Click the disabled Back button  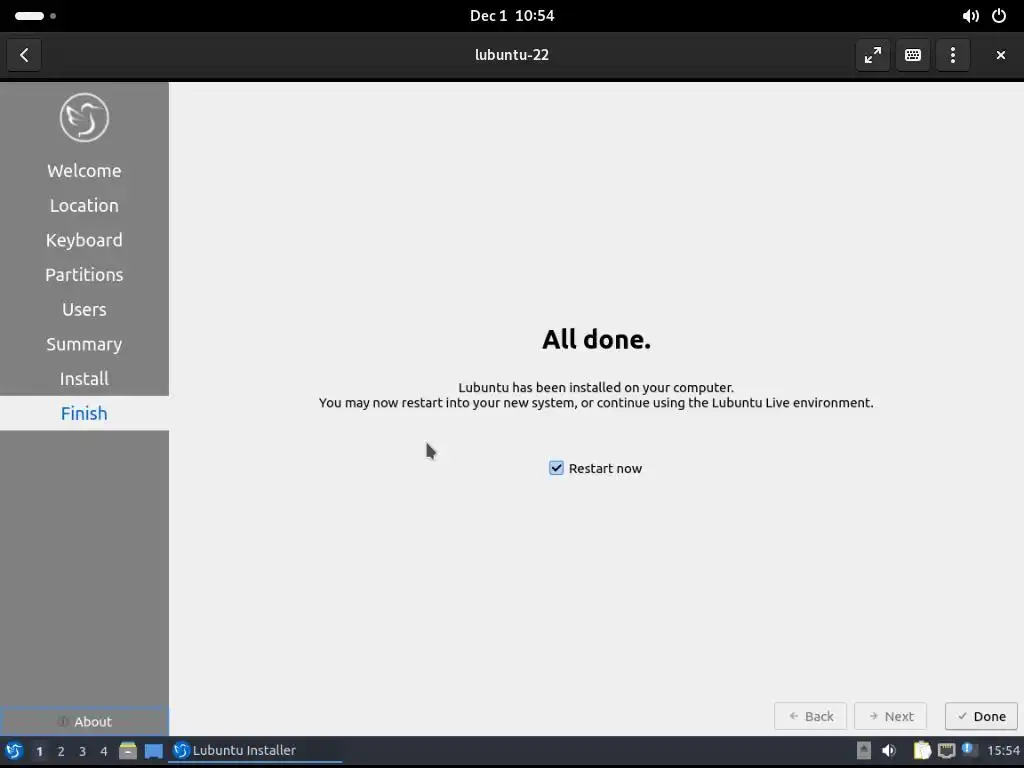[x=810, y=716]
